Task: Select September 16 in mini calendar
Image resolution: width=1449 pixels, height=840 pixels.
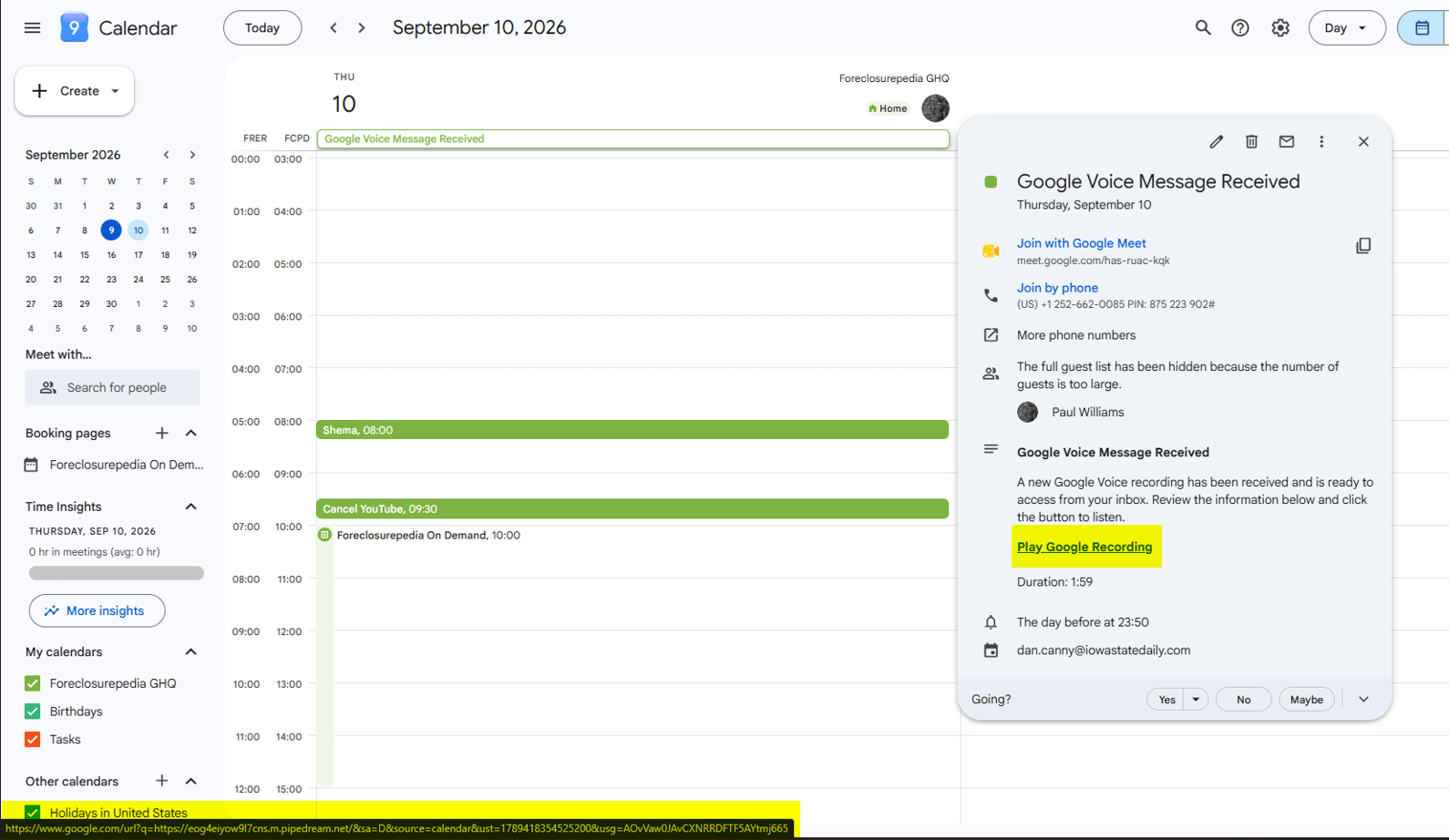Action: click(x=111, y=255)
